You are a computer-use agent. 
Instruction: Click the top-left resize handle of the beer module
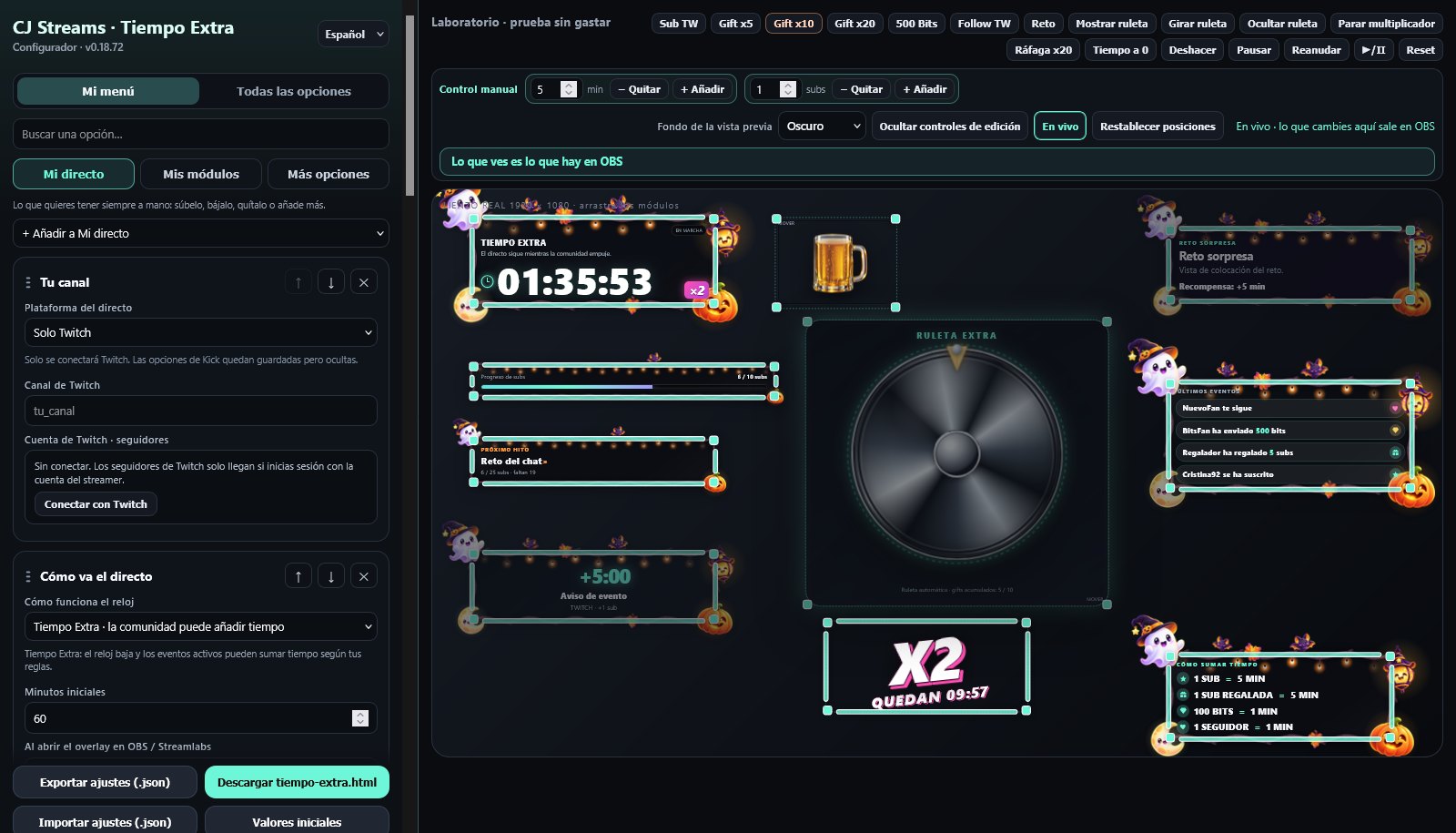tap(776, 219)
